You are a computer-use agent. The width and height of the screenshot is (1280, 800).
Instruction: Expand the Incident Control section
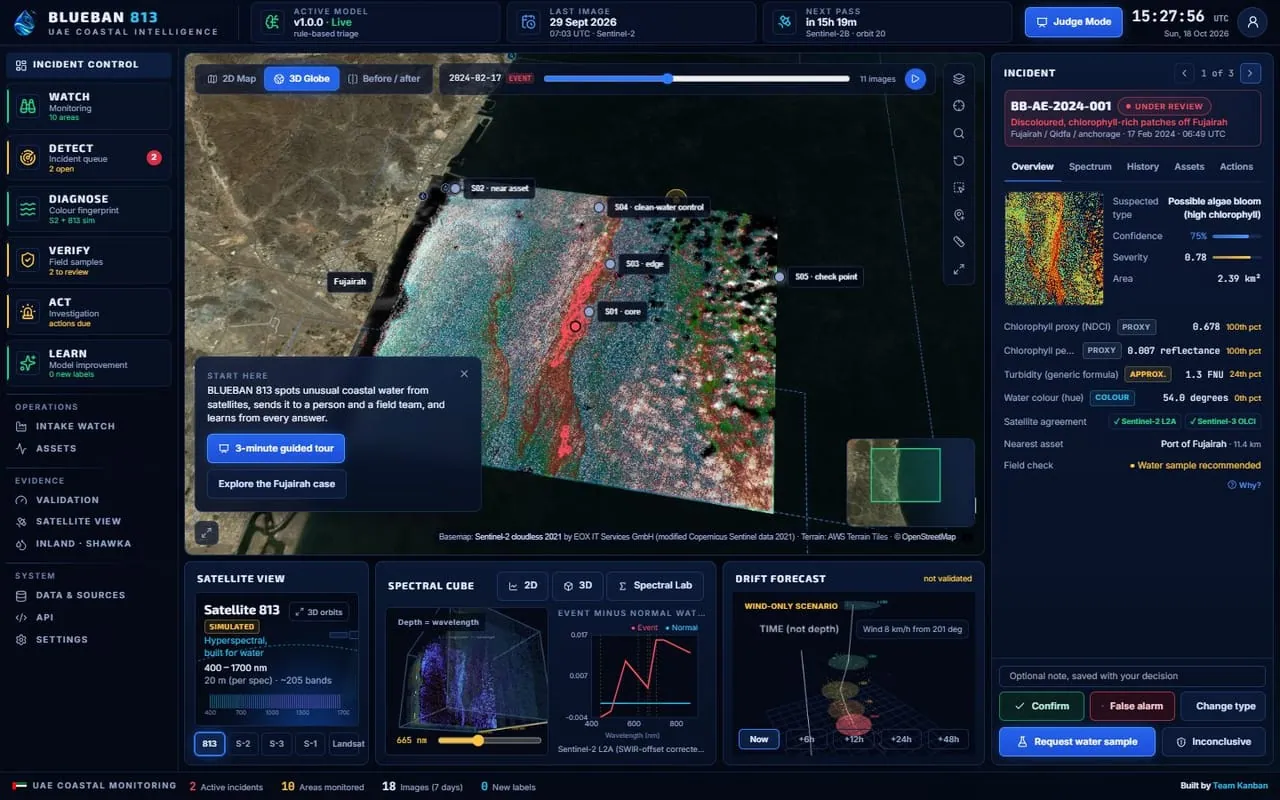pyautogui.click(x=88, y=65)
